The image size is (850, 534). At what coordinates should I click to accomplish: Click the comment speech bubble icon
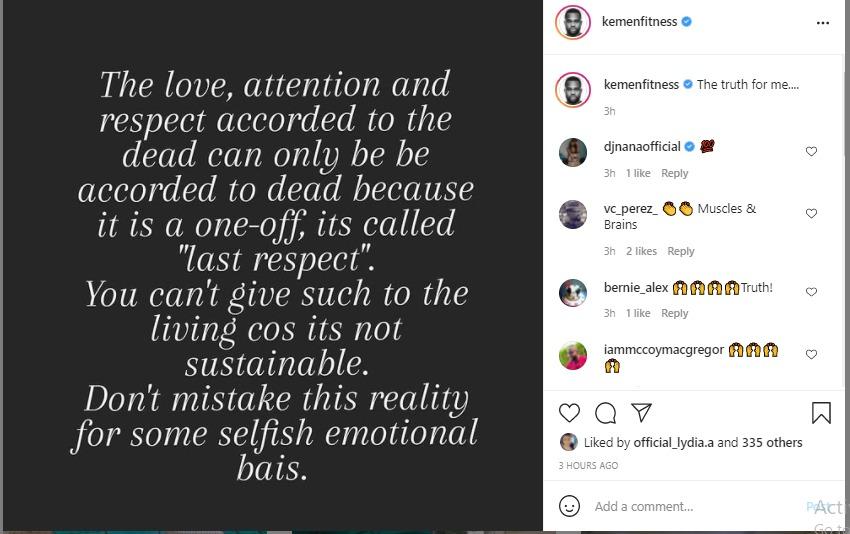pos(605,413)
